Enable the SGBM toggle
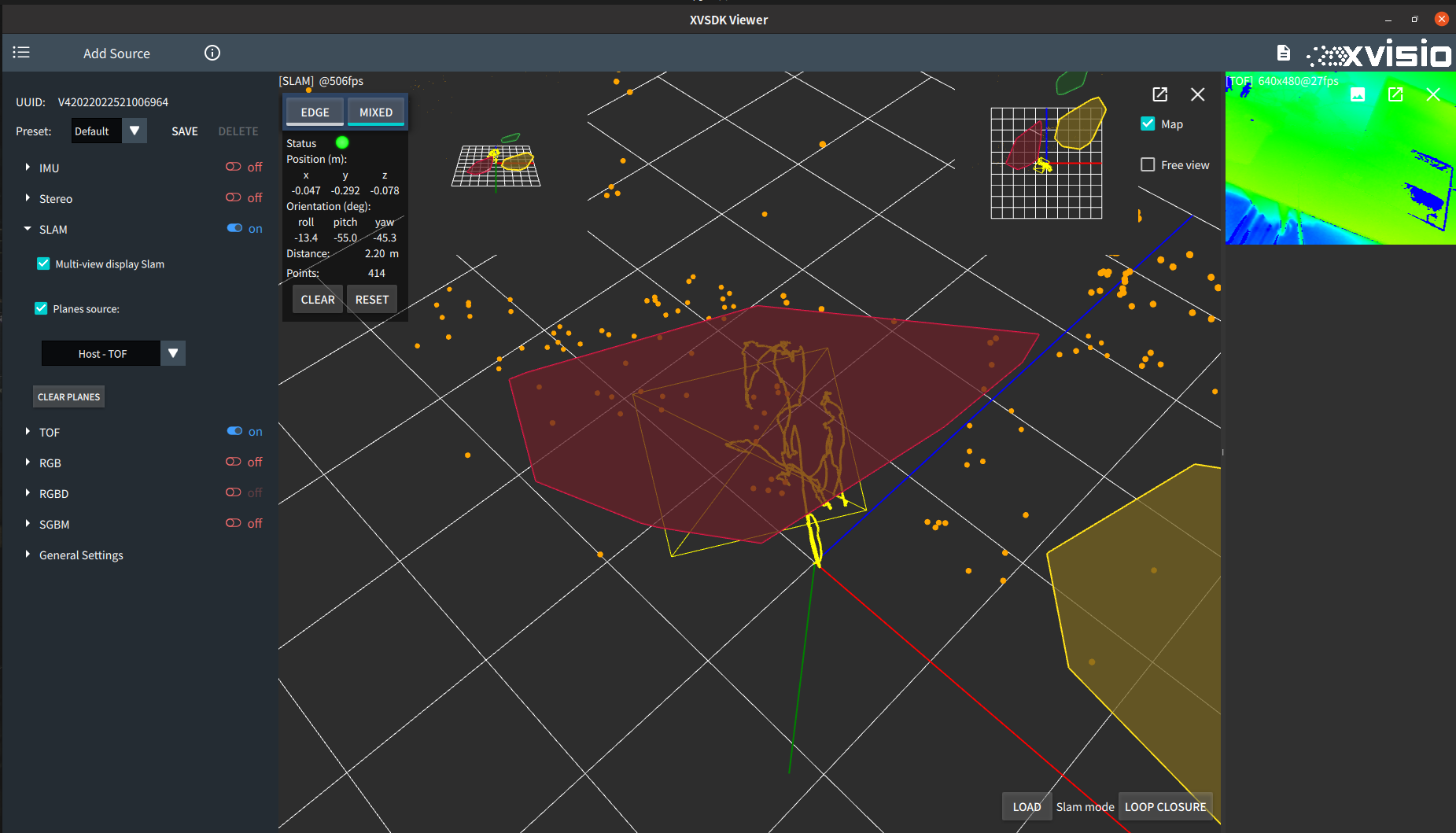1456x833 pixels. 234,523
